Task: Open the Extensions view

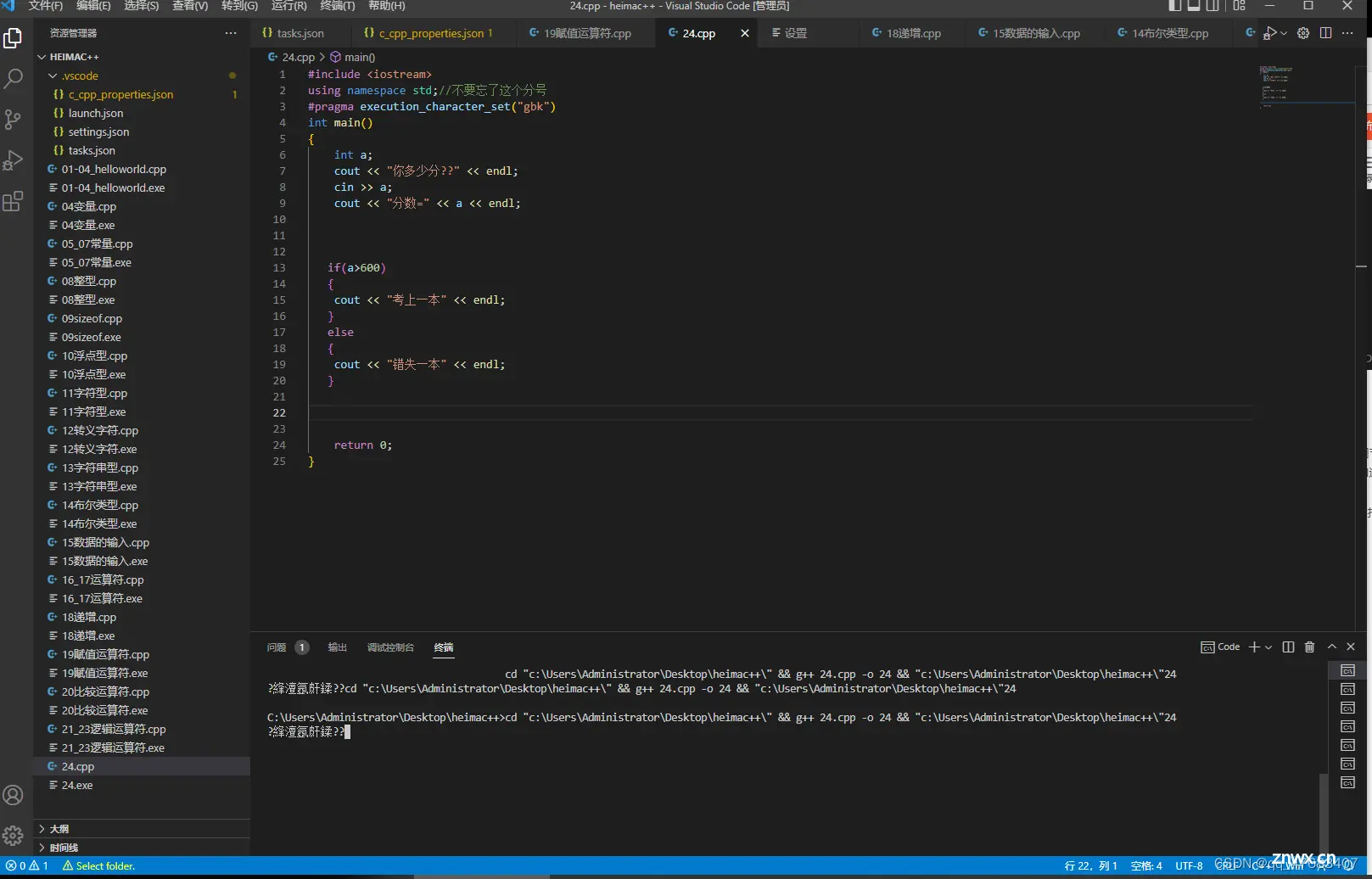Action: pos(13,201)
